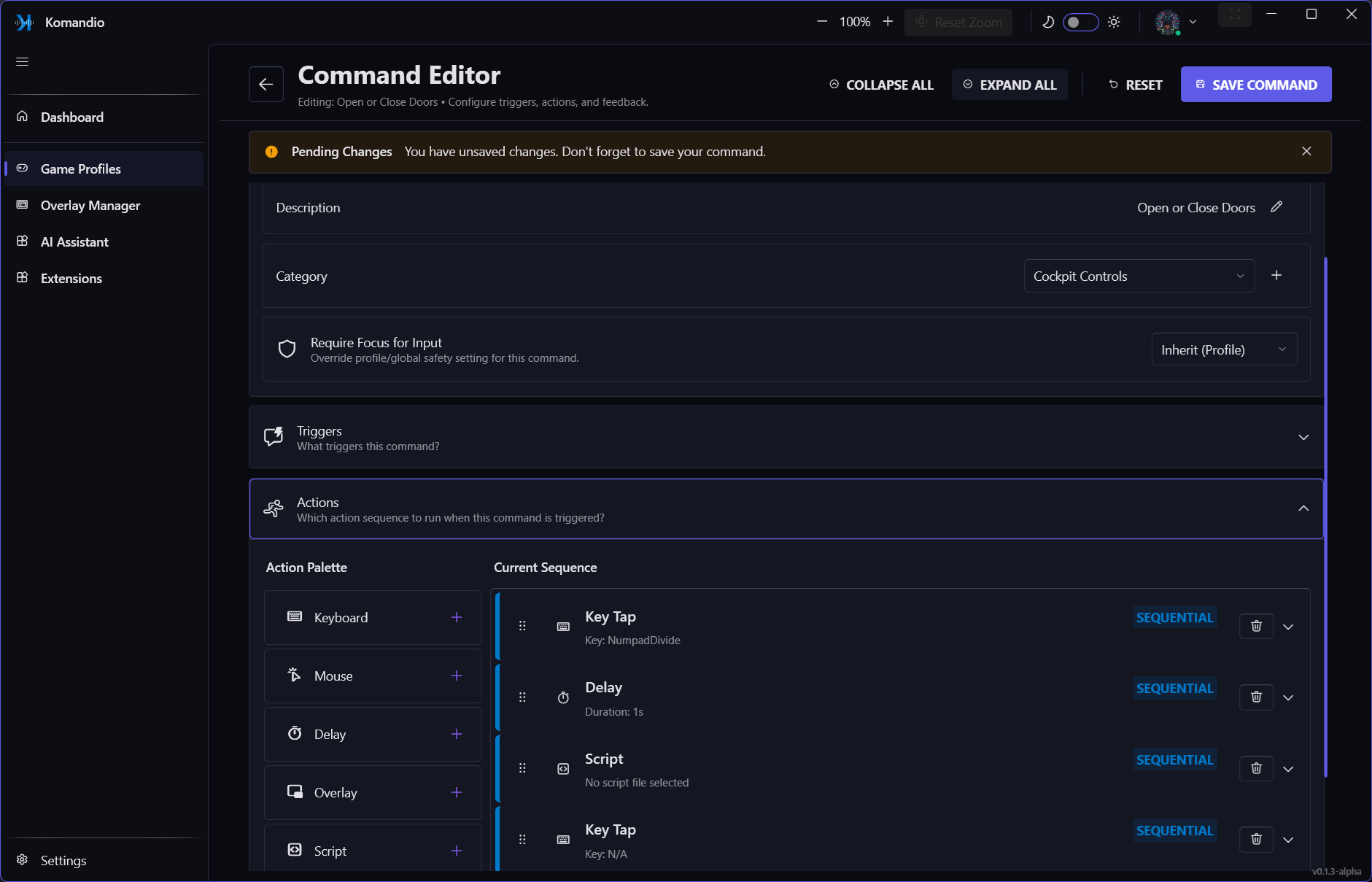This screenshot has width=1372, height=882.
Task: Delete the Delay action via its trash icon
Action: [1255, 697]
